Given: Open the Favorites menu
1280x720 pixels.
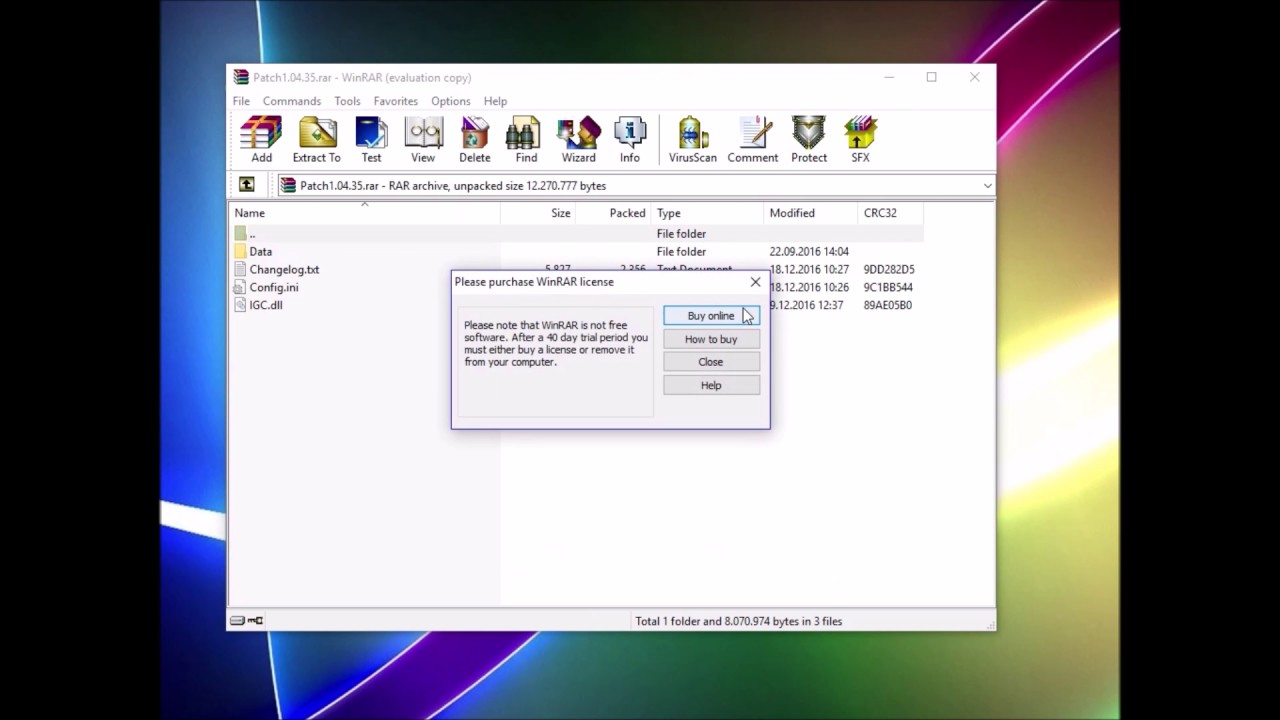Looking at the screenshot, I should [396, 101].
